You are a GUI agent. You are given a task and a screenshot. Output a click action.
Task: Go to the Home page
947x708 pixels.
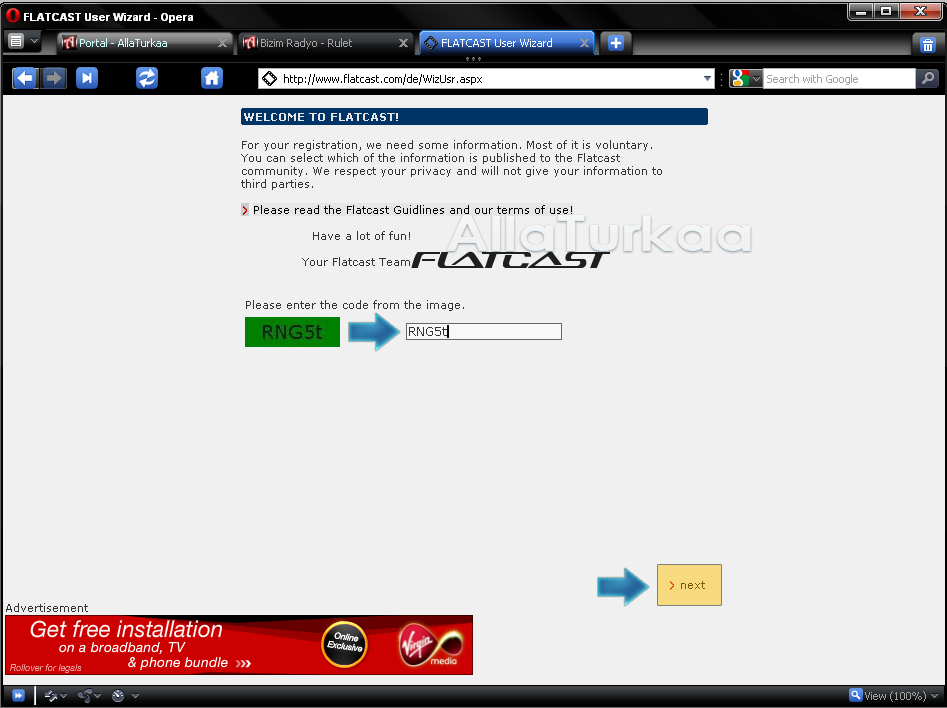tap(212, 78)
